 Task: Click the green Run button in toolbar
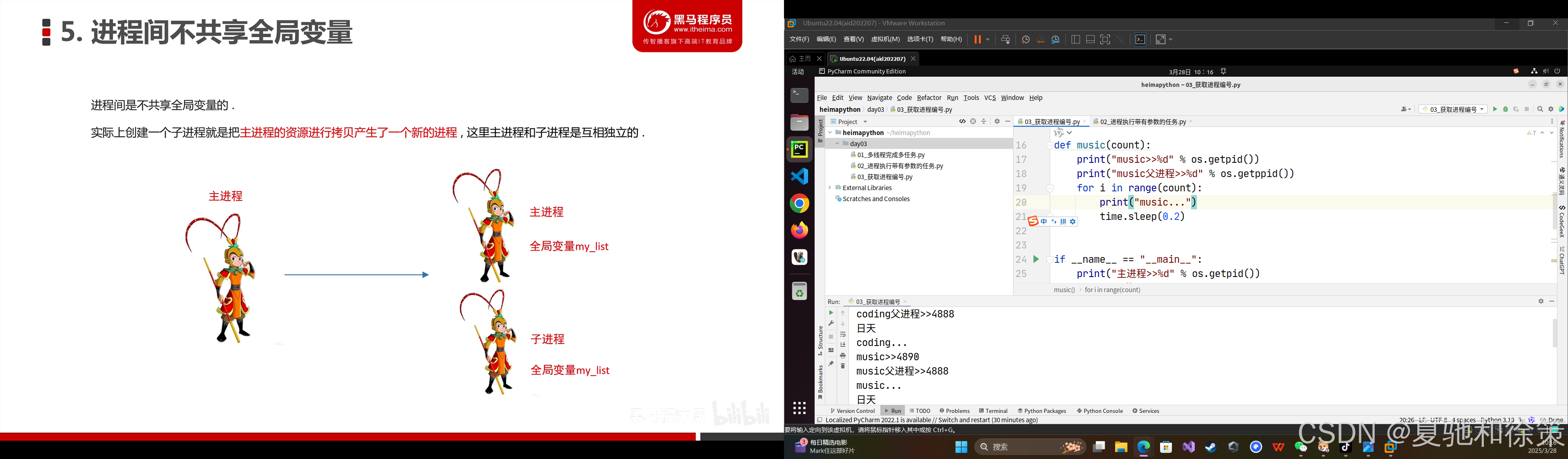[1494, 109]
